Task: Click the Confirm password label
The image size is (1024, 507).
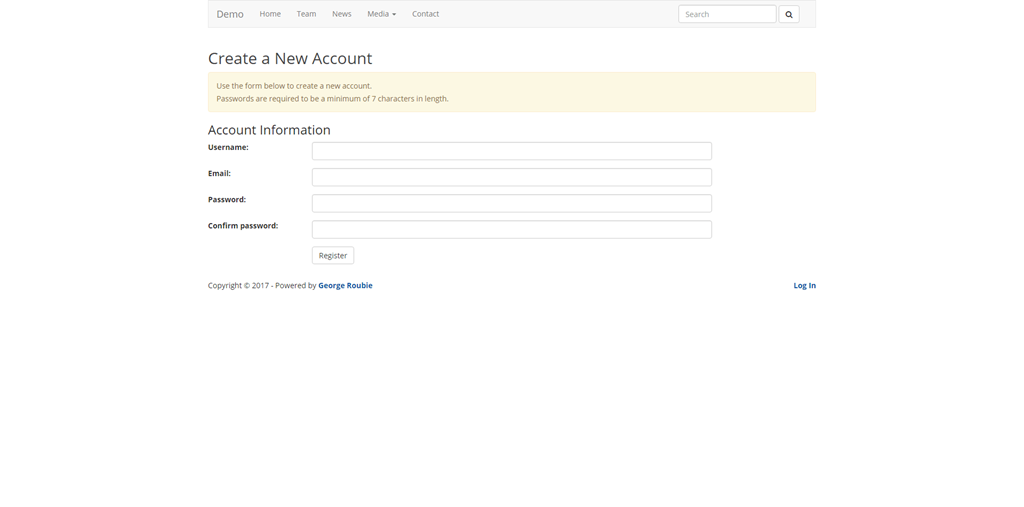Action: pos(243,226)
